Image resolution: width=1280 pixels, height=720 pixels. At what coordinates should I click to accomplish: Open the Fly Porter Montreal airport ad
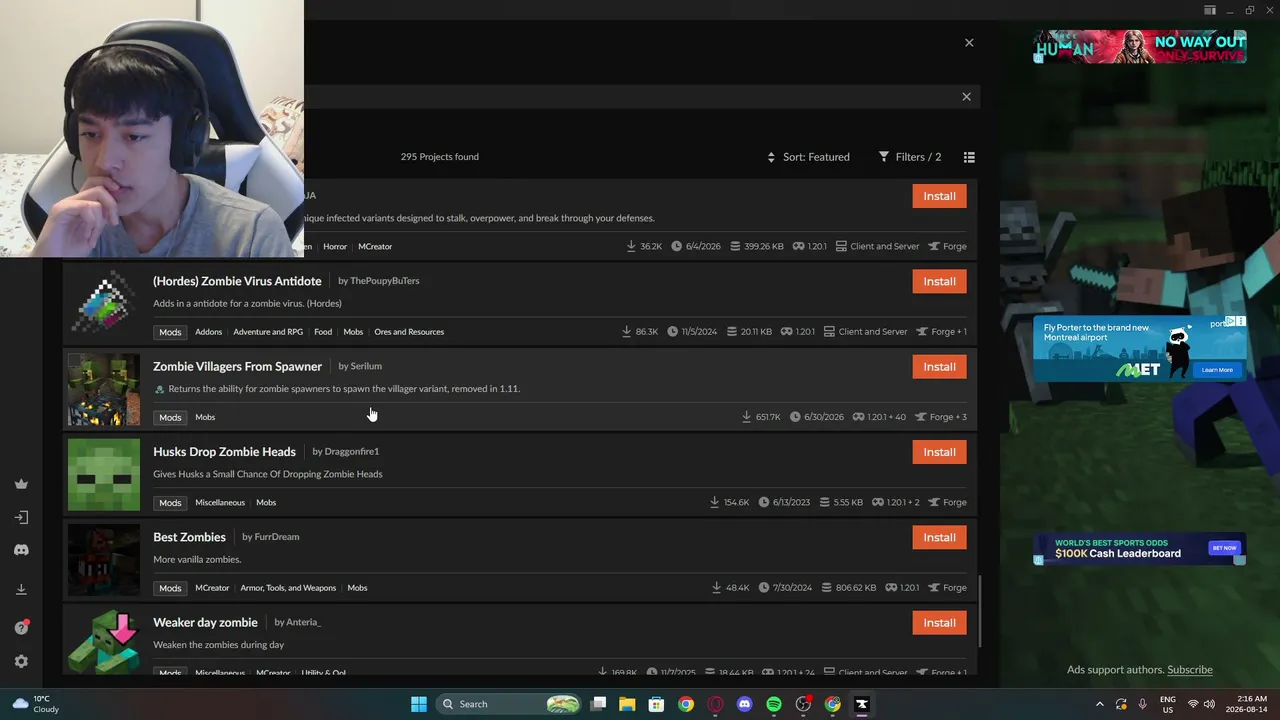pyautogui.click(x=1139, y=348)
